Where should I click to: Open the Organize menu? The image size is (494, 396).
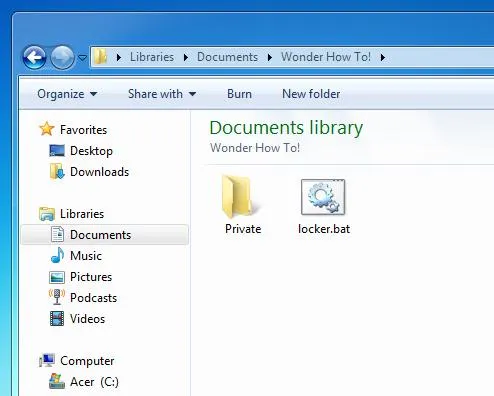[67, 94]
